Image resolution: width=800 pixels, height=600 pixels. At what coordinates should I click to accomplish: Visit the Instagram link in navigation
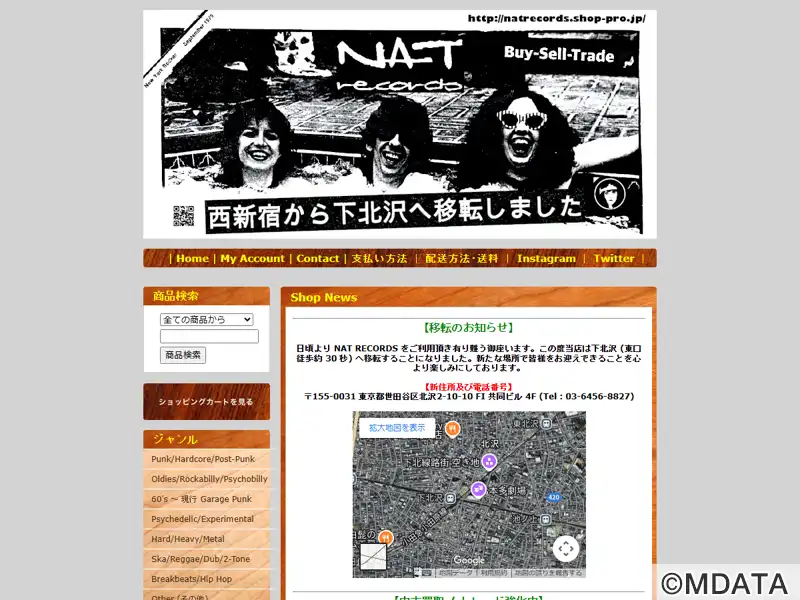tap(546, 258)
